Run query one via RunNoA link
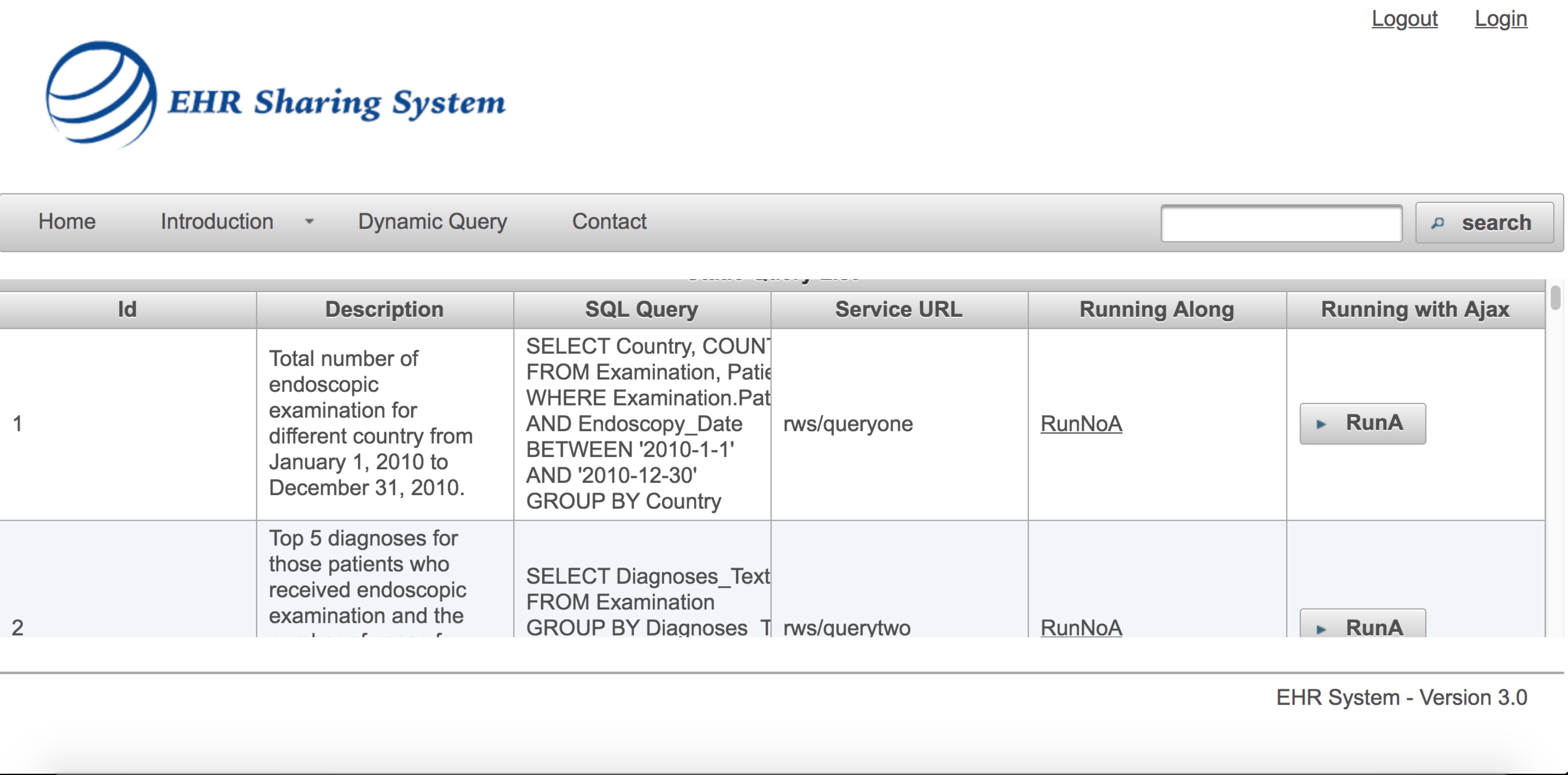This screenshot has width=1568, height=775. pyautogui.click(x=1081, y=423)
